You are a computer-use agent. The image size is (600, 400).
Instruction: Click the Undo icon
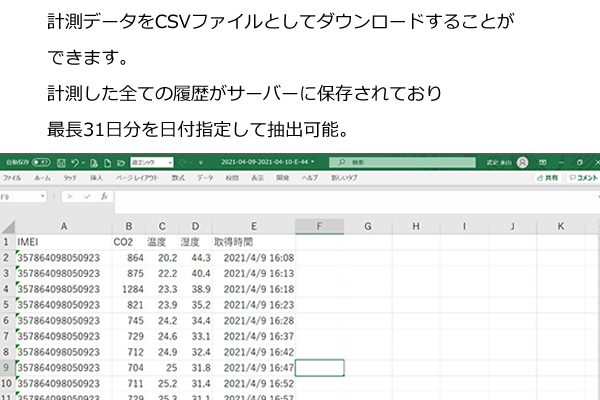coord(75,163)
